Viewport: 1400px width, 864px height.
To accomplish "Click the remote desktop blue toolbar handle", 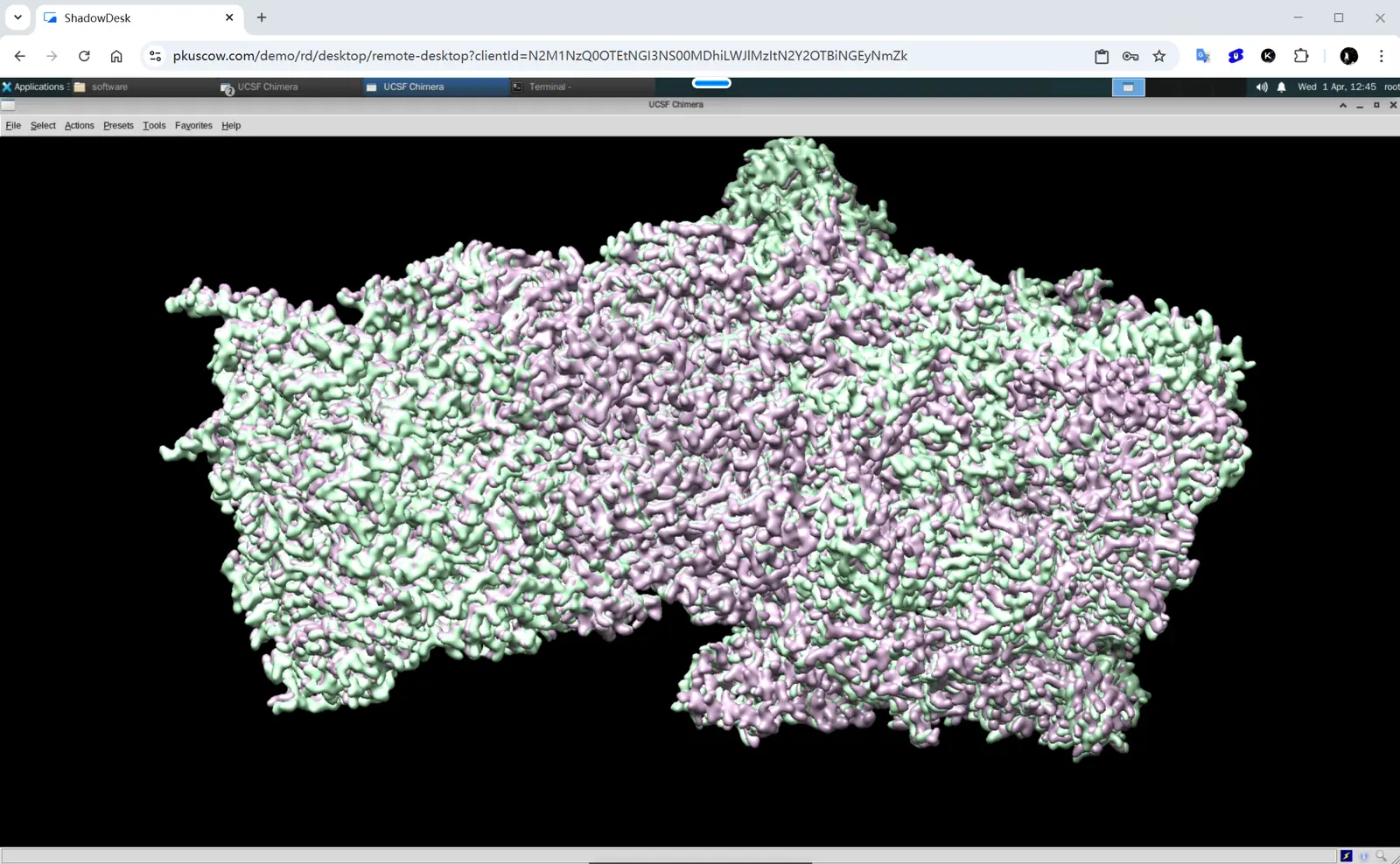I will point(711,83).
